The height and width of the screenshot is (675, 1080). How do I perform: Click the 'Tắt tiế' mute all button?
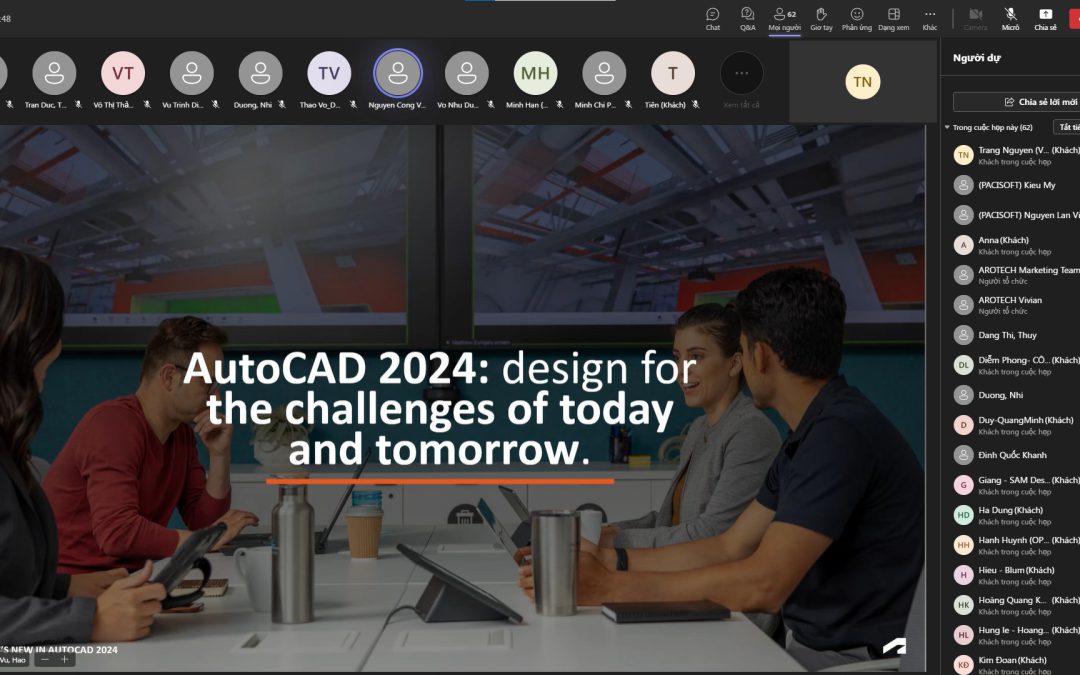(x=1067, y=127)
